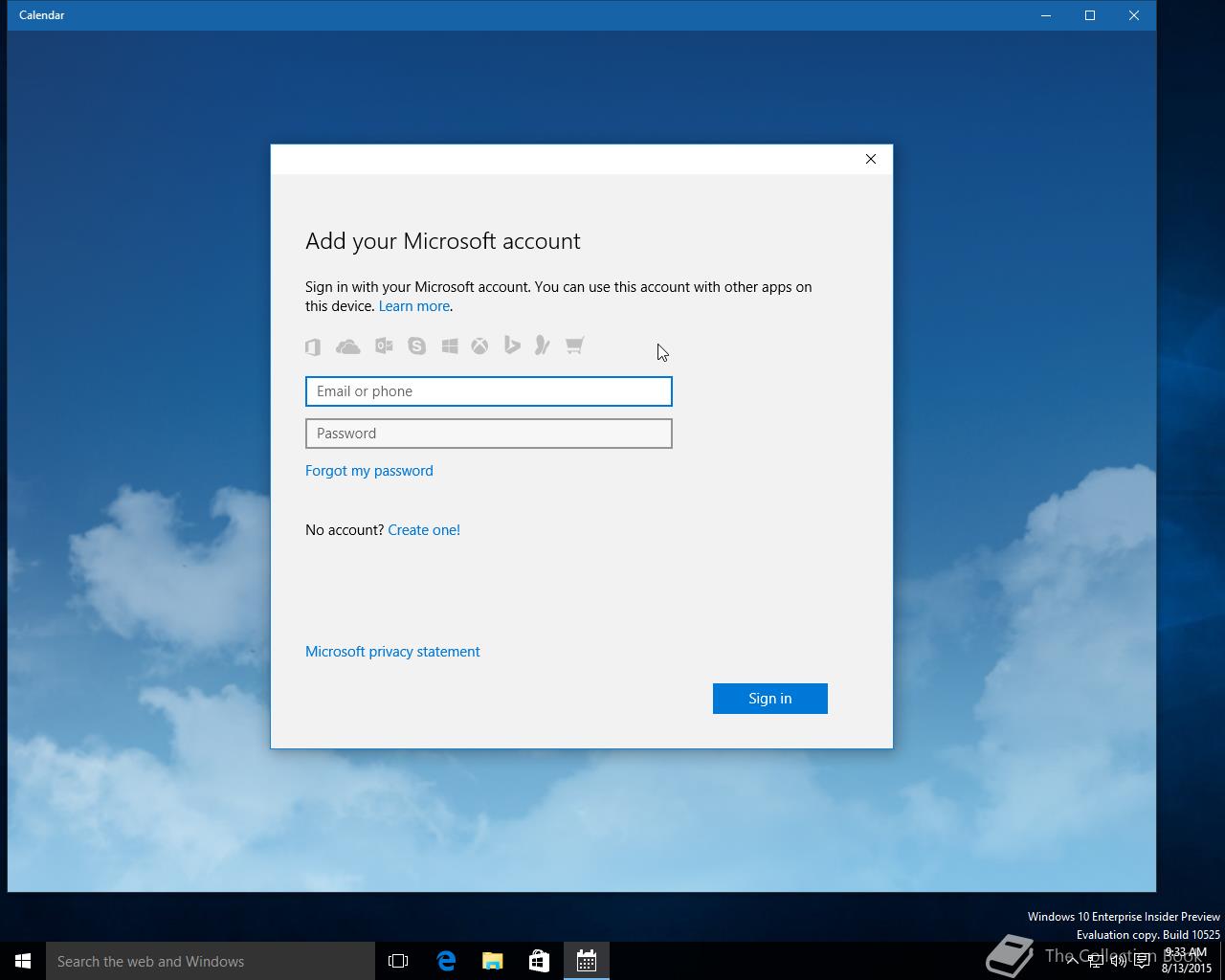
Task: Click the Skype icon
Action: point(416,345)
